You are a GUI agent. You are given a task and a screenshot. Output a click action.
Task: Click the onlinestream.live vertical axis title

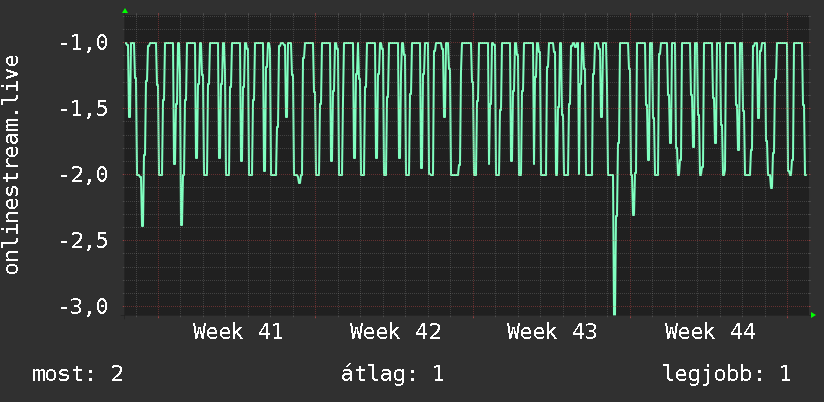point(12,164)
